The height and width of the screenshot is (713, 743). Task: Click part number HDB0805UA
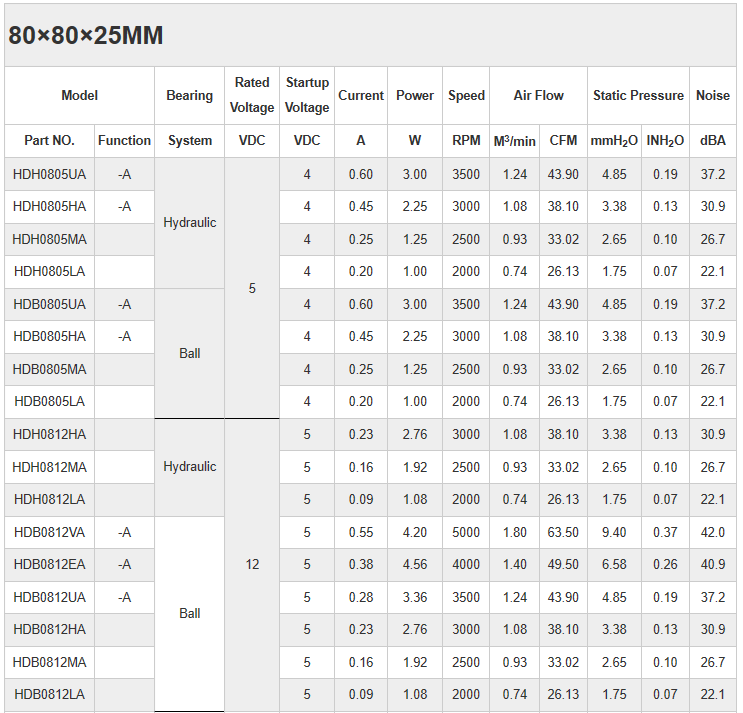tap(50, 304)
